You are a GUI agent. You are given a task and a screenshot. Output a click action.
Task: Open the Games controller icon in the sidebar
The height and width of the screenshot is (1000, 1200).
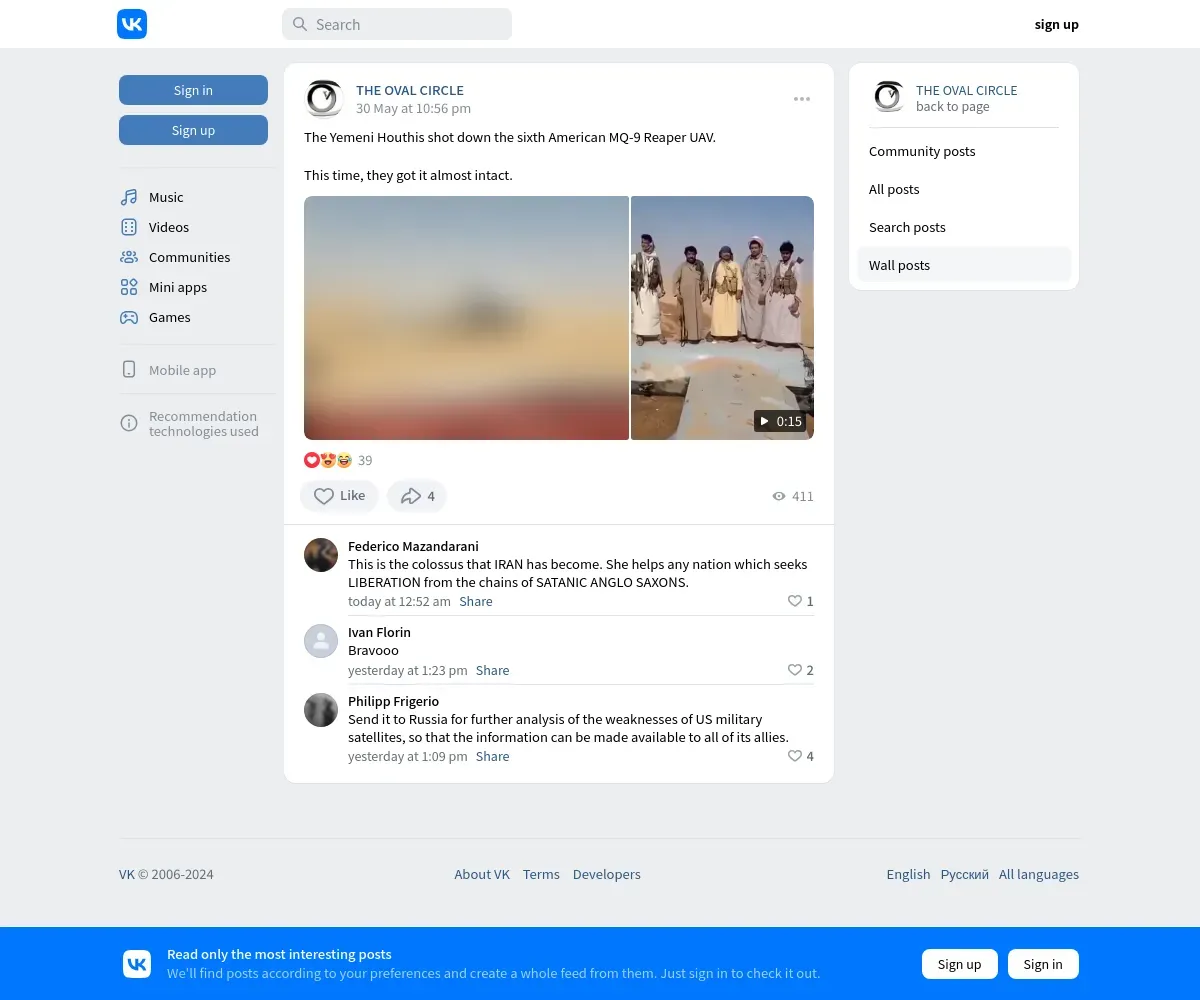[129, 317]
